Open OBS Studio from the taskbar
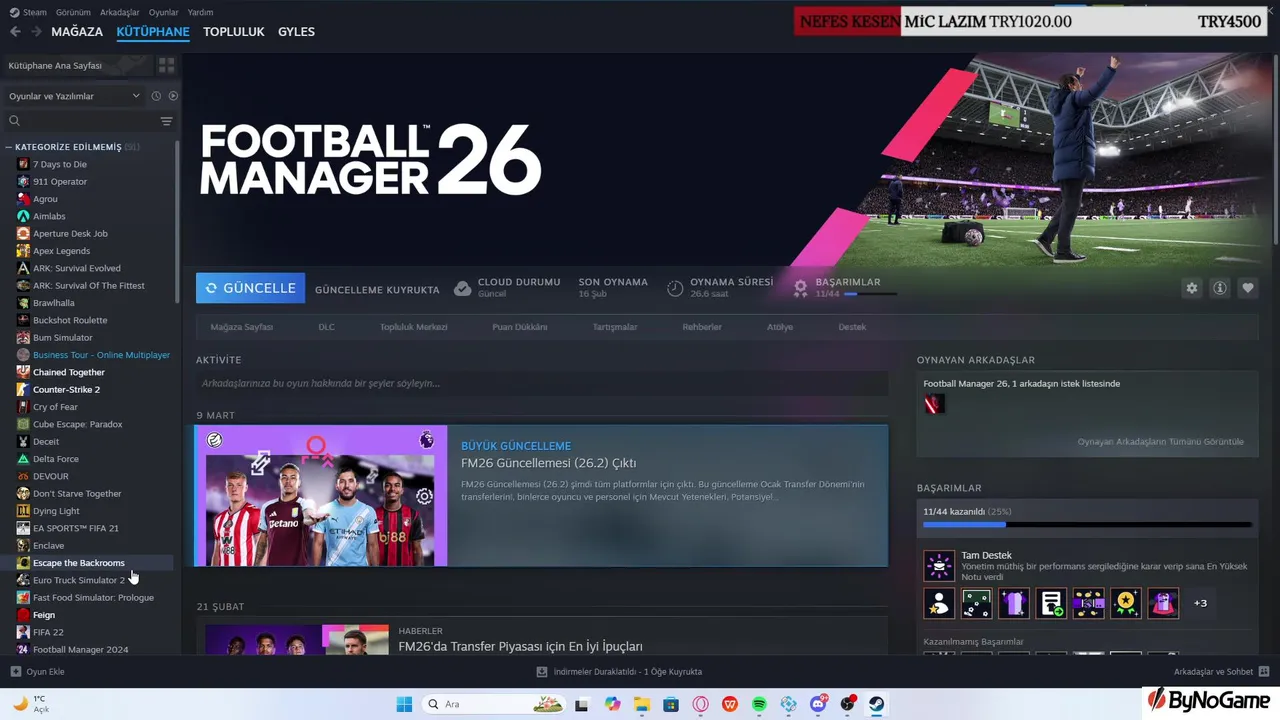1280x720 pixels. coord(847,704)
